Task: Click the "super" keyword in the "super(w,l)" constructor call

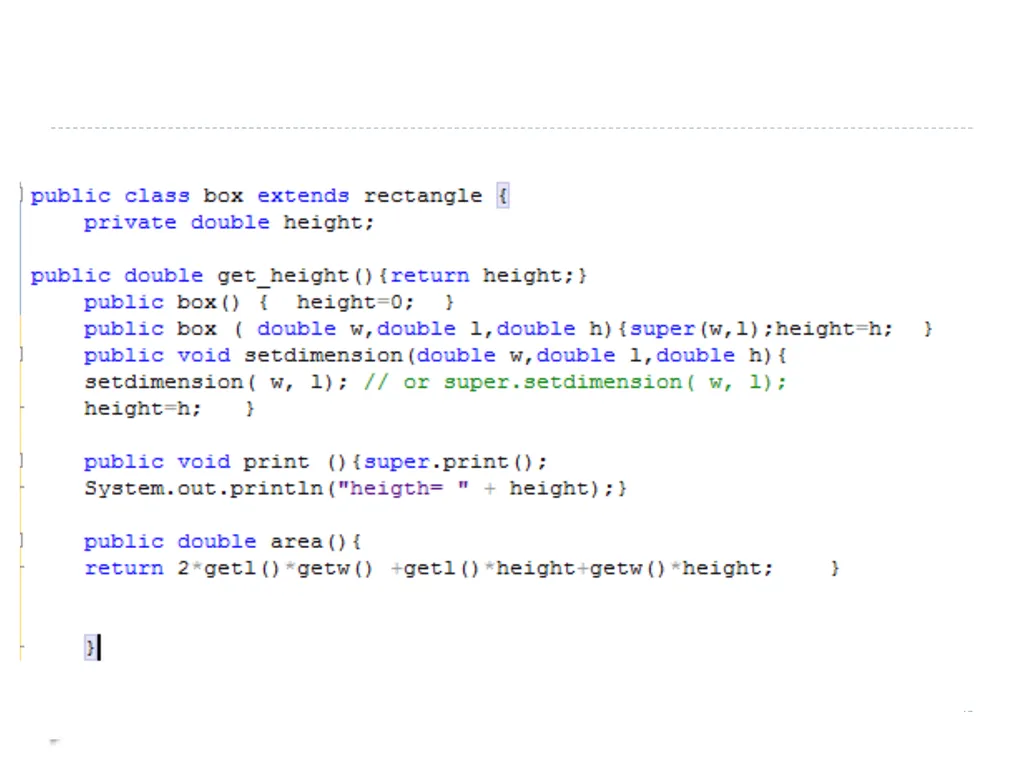Action: pos(662,329)
